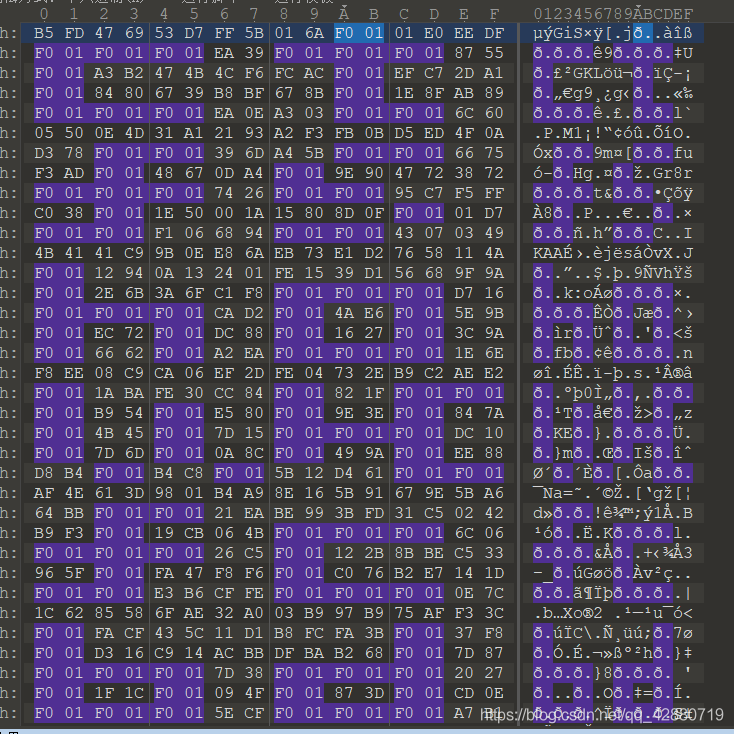Screen dimensions: 734x734
Task: Select hex byte A6
Action: 494,493
